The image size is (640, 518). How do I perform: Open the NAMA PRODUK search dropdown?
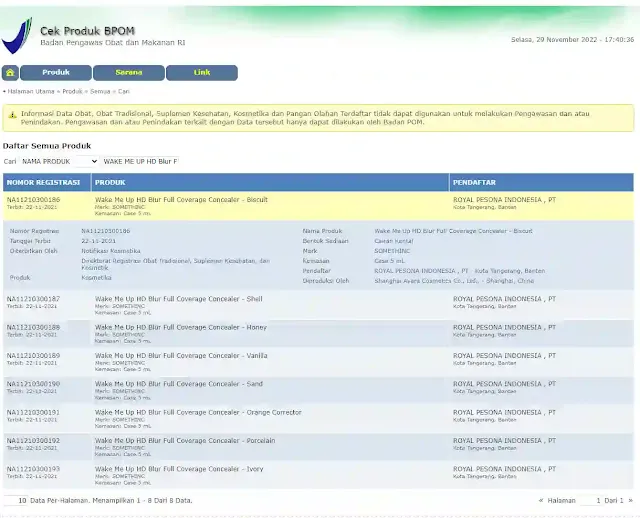(x=59, y=162)
